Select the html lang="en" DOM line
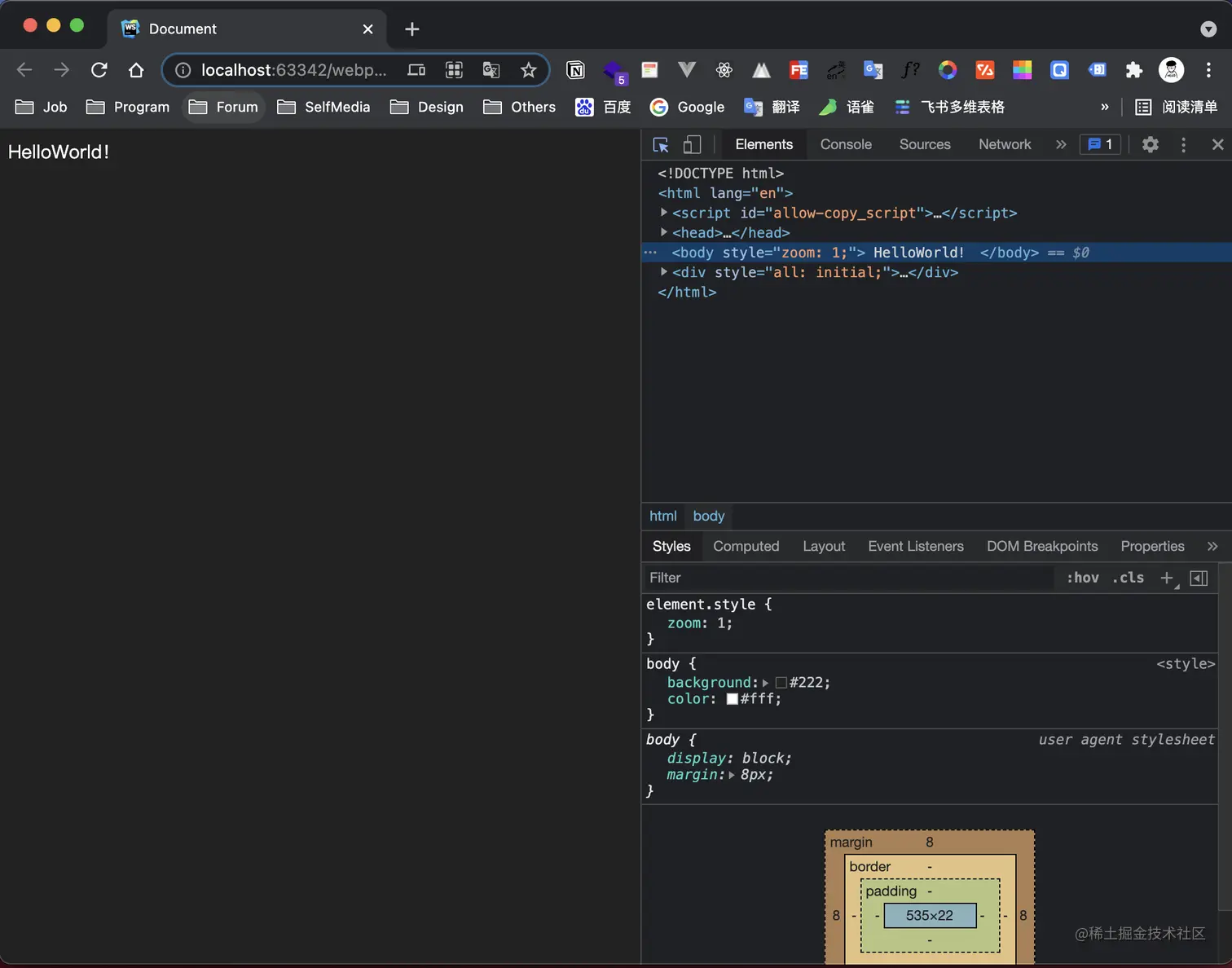The height and width of the screenshot is (968, 1232). tap(725, 193)
